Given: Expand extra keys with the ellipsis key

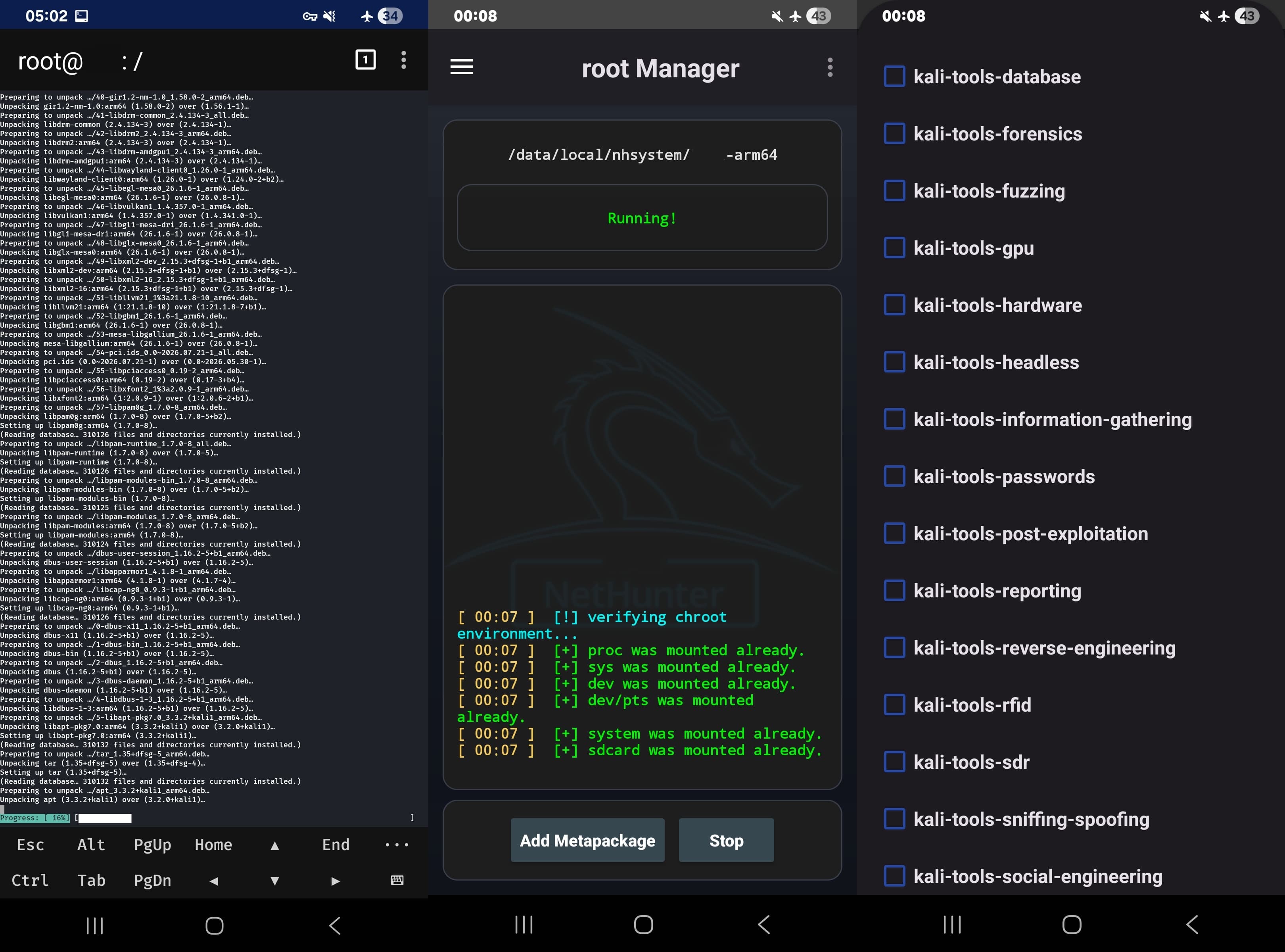Looking at the screenshot, I should tap(397, 845).
